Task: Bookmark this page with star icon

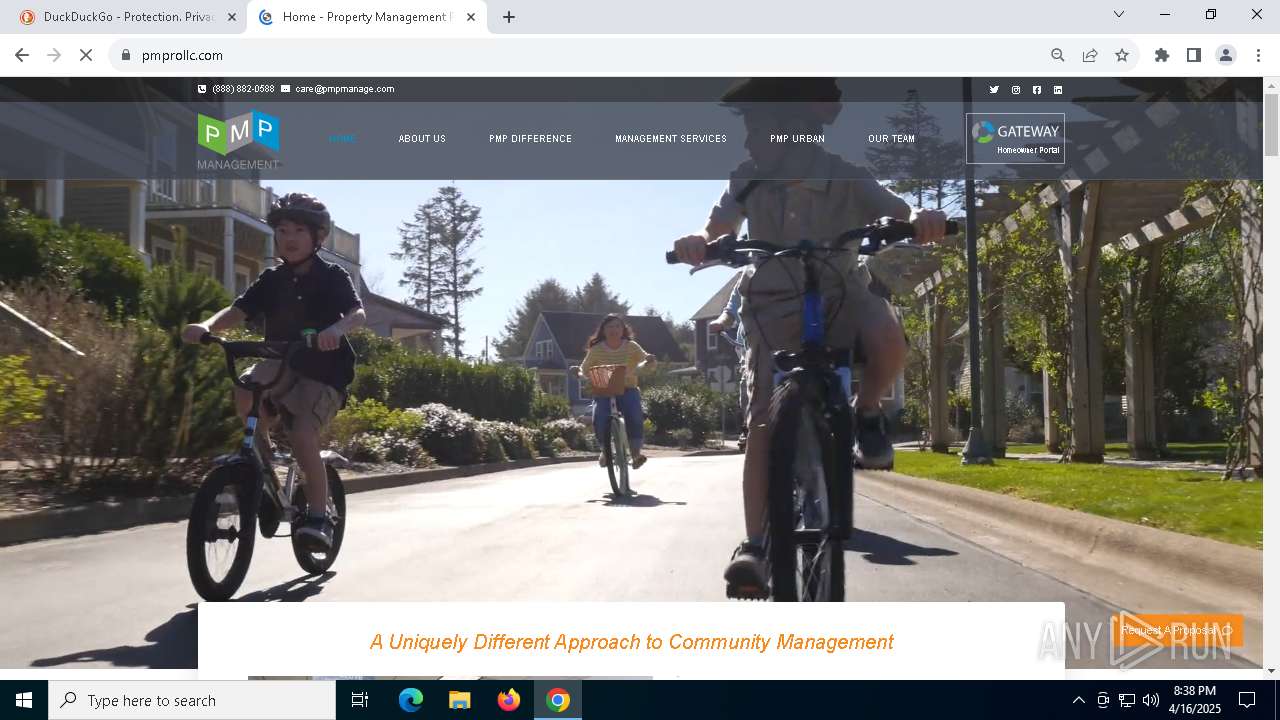Action: click(x=1122, y=55)
